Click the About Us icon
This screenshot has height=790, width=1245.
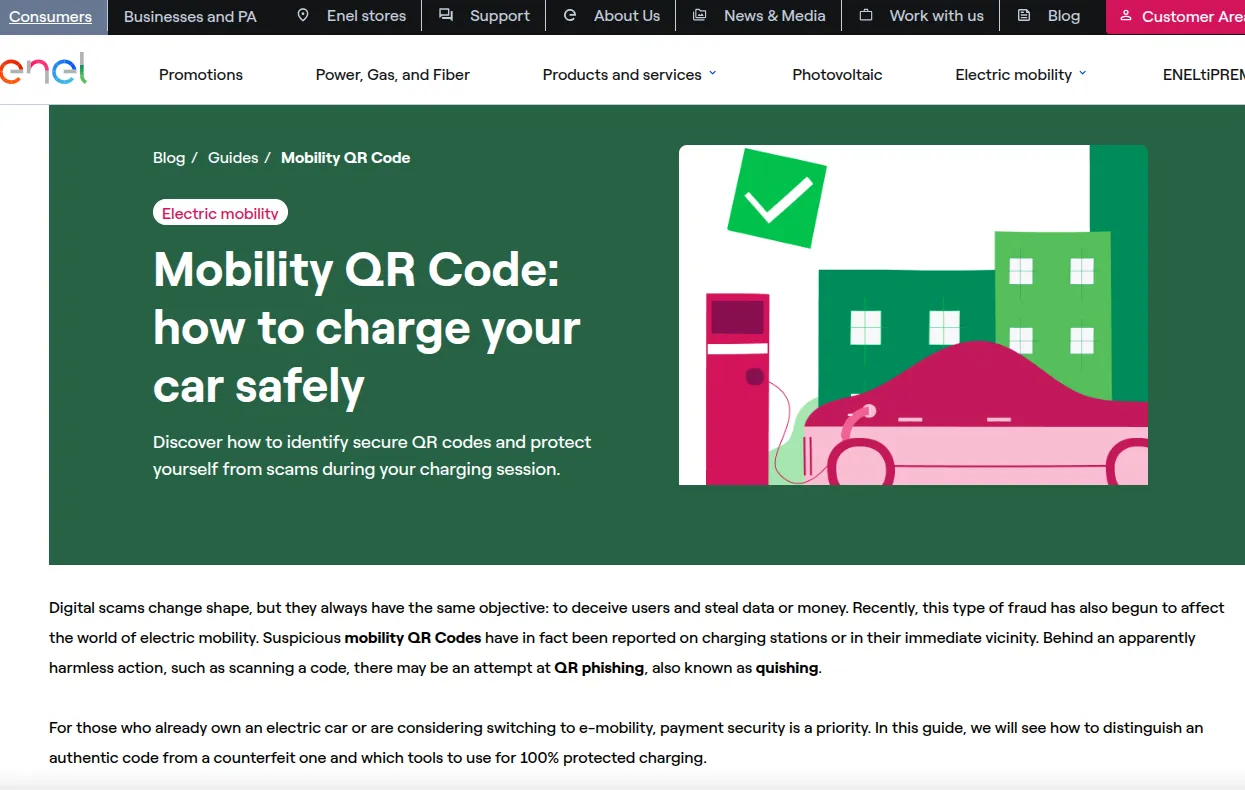570,16
